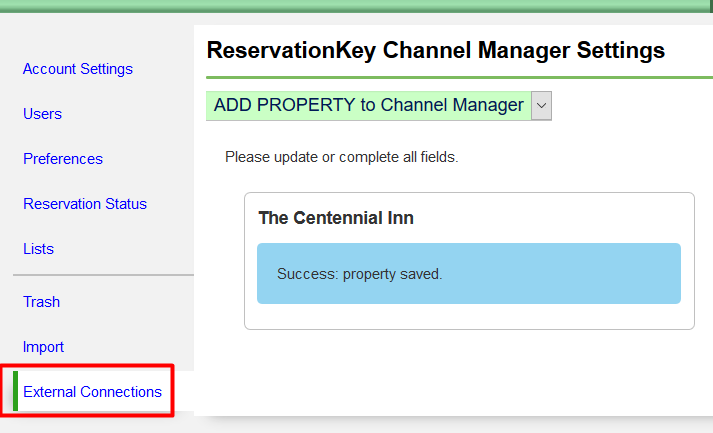713x433 pixels.
Task: Click the green header bar at top
Action: coord(356,5)
